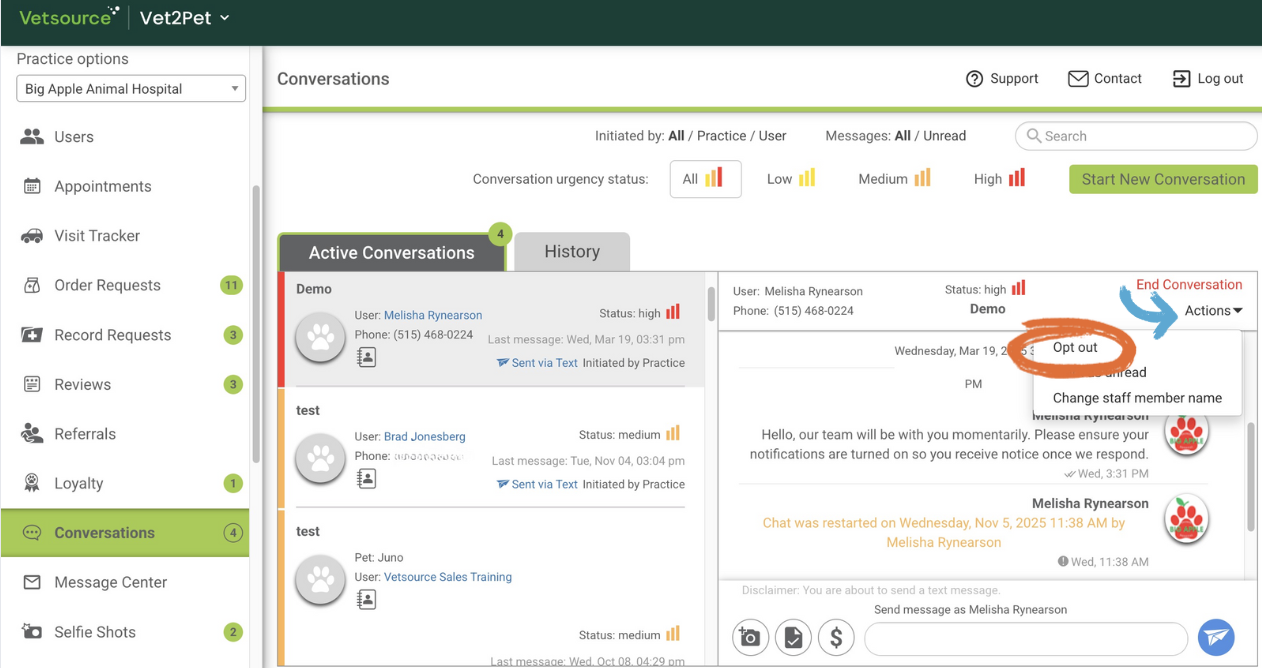The image size is (1262, 668).
Task: Select Opt out from Actions menu
Action: (1075, 347)
